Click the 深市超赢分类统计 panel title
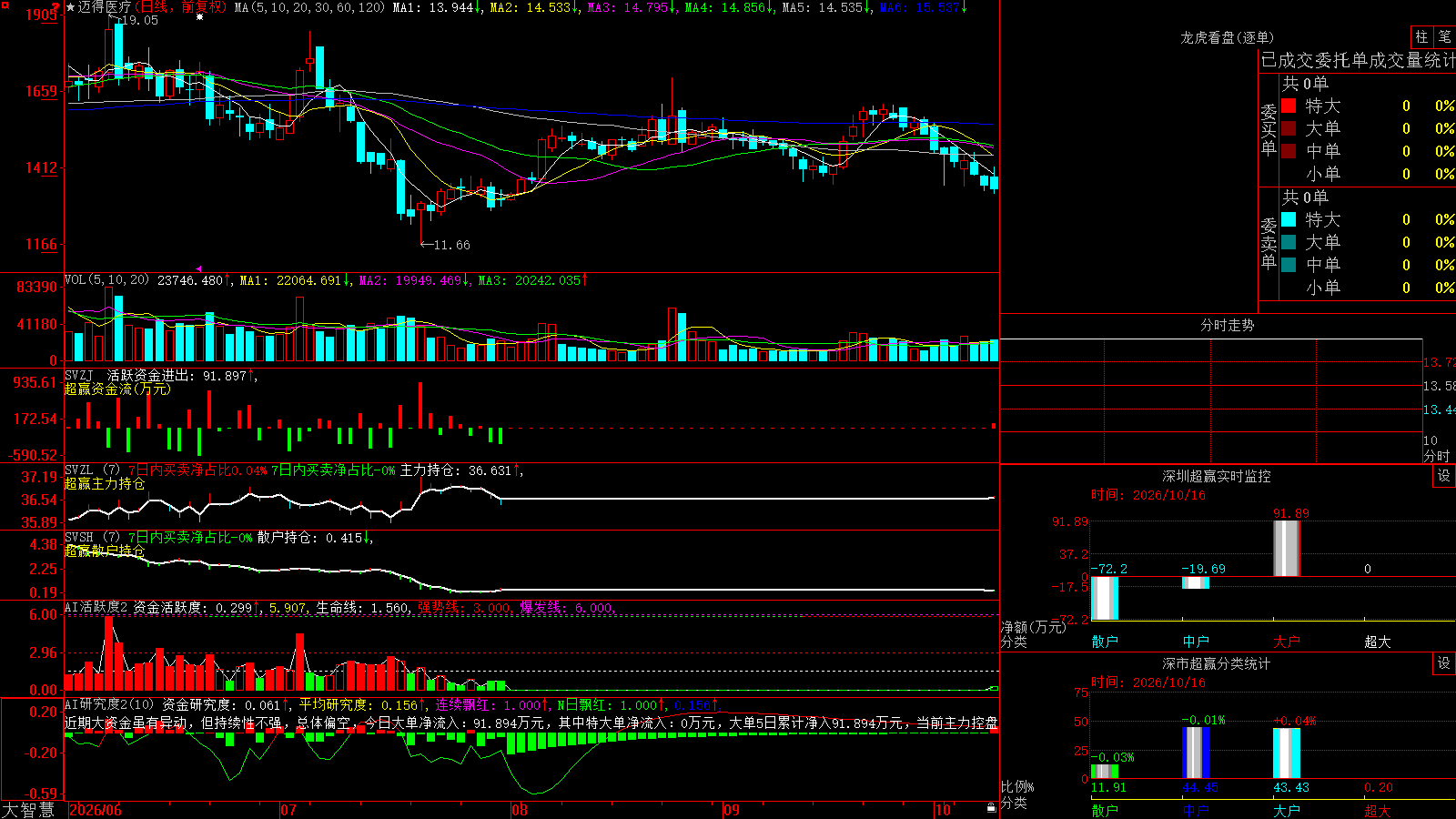The height and width of the screenshot is (819, 1456). coord(1217,663)
